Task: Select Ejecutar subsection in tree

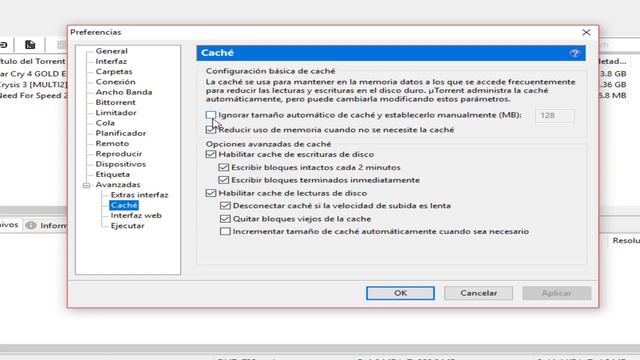Action: click(127, 226)
